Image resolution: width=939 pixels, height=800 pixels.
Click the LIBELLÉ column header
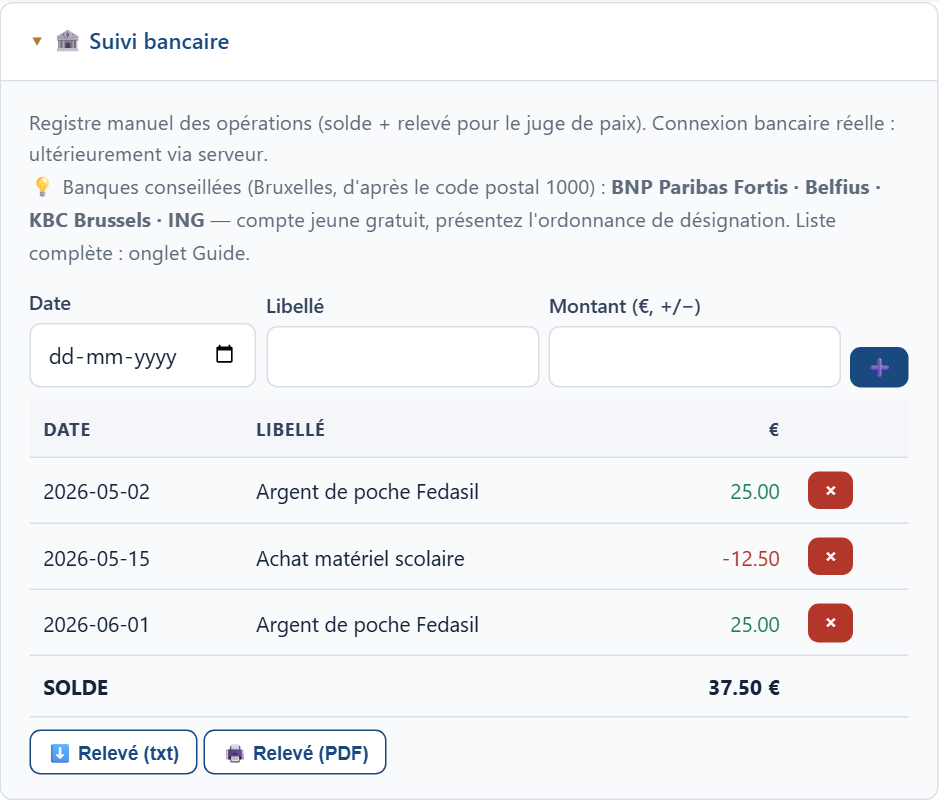coord(290,429)
